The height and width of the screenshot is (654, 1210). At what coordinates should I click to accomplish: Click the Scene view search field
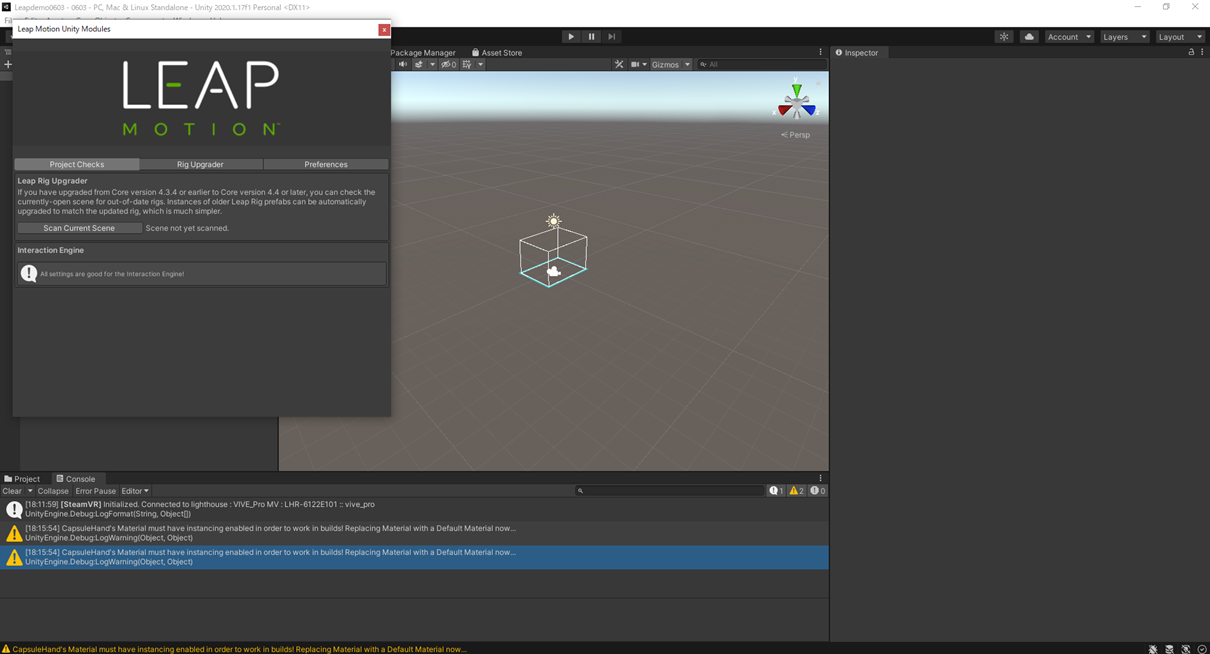(x=762, y=64)
